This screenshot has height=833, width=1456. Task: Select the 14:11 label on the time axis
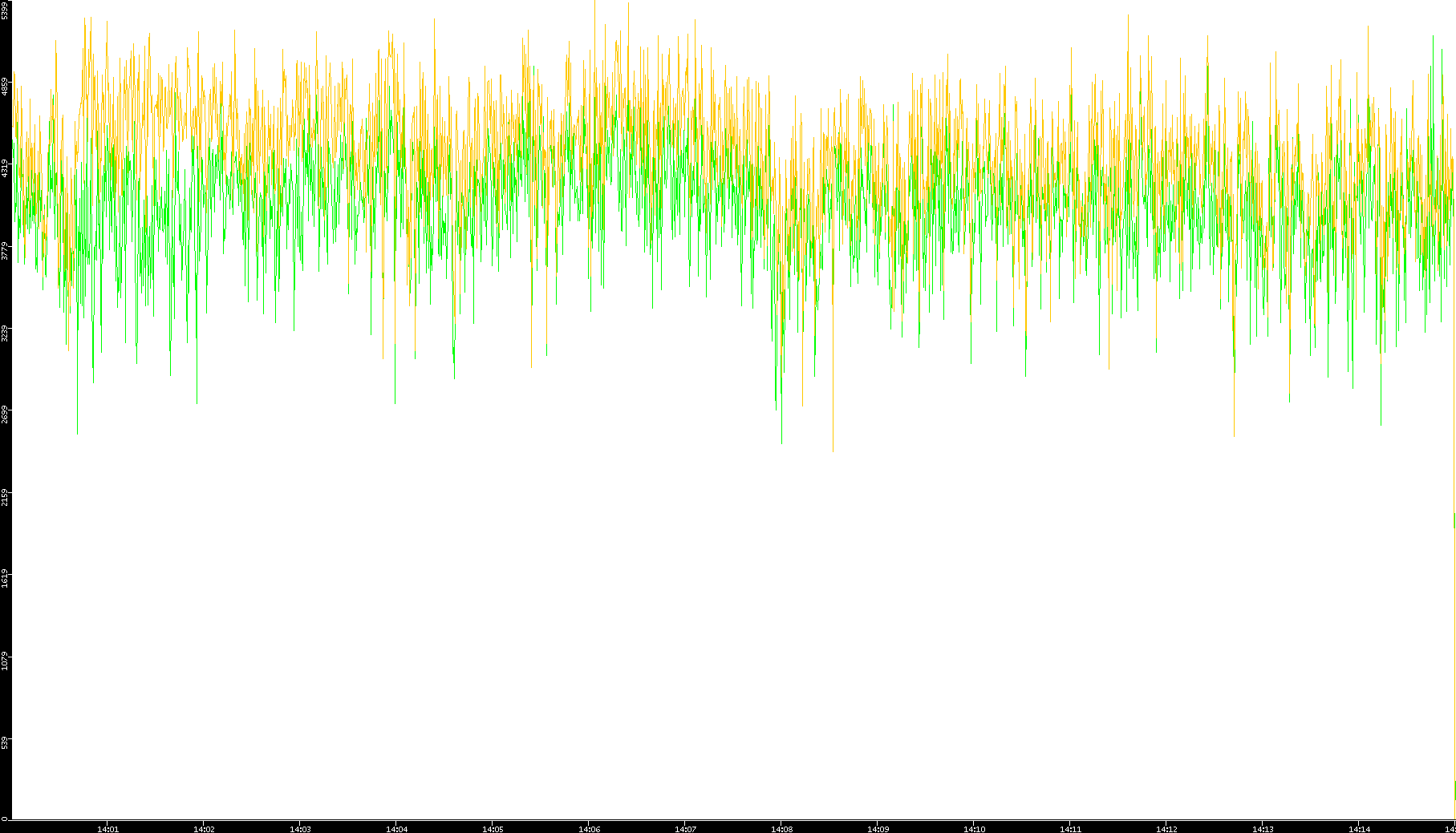[1071, 829]
